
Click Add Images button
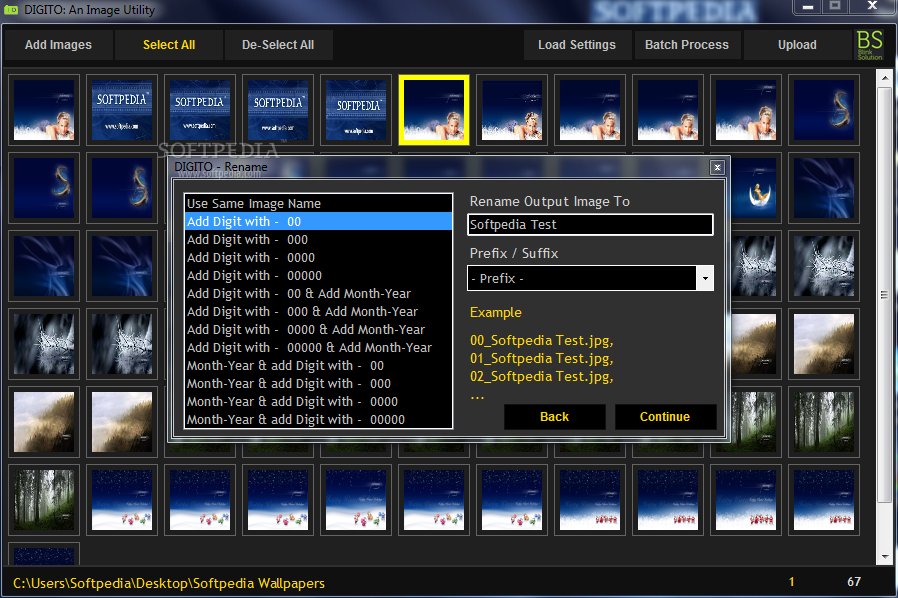[x=58, y=45]
